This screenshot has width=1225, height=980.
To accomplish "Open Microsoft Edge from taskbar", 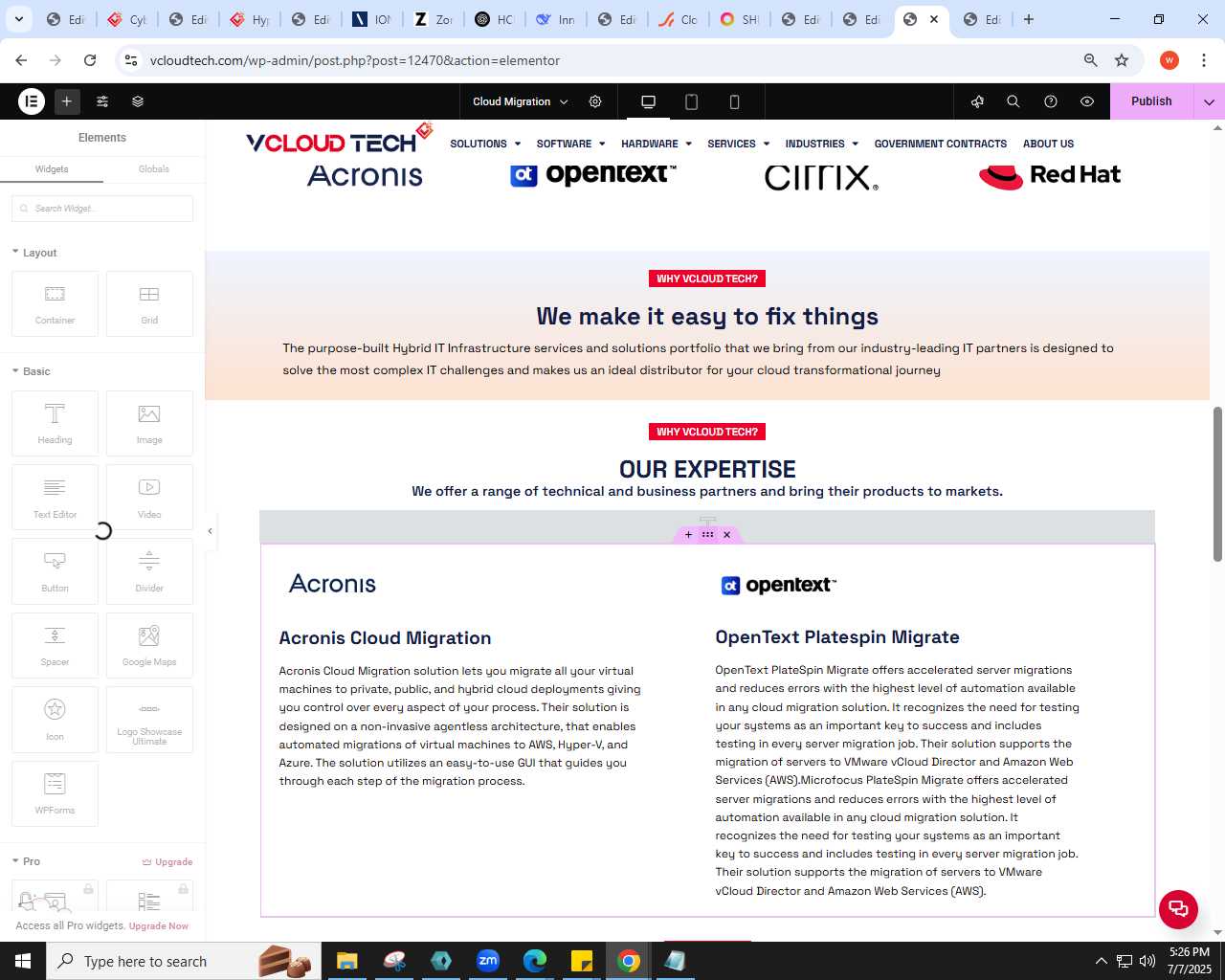I will [535, 961].
